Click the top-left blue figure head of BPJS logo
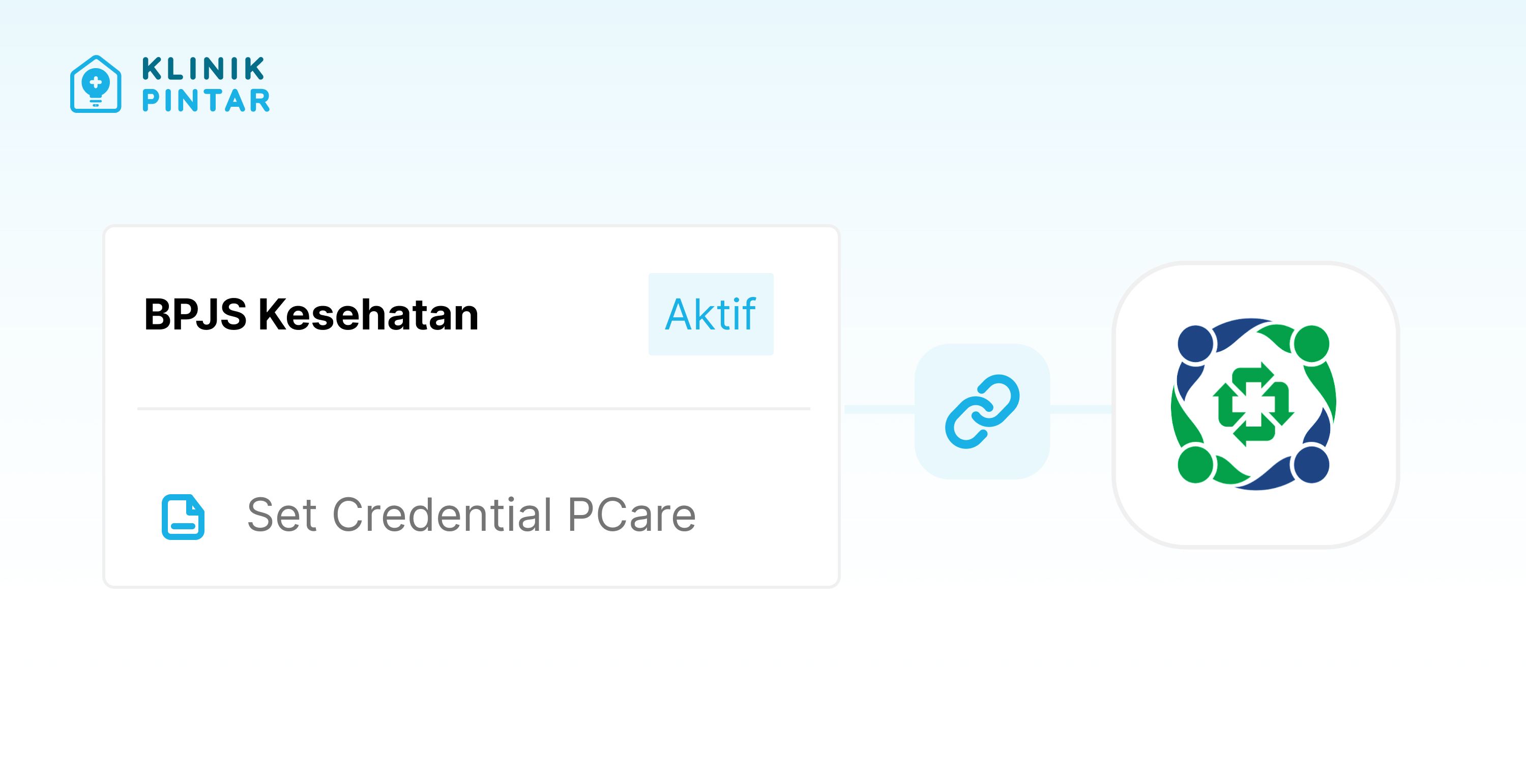Viewport: 1526px width, 784px height. click(x=1196, y=343)
